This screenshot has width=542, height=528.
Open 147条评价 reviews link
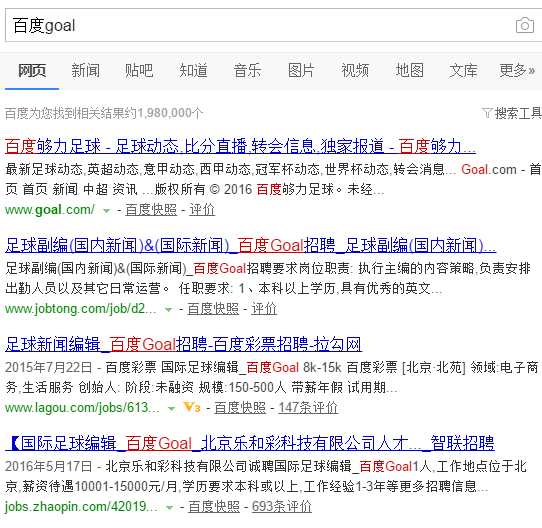[308, 408]
